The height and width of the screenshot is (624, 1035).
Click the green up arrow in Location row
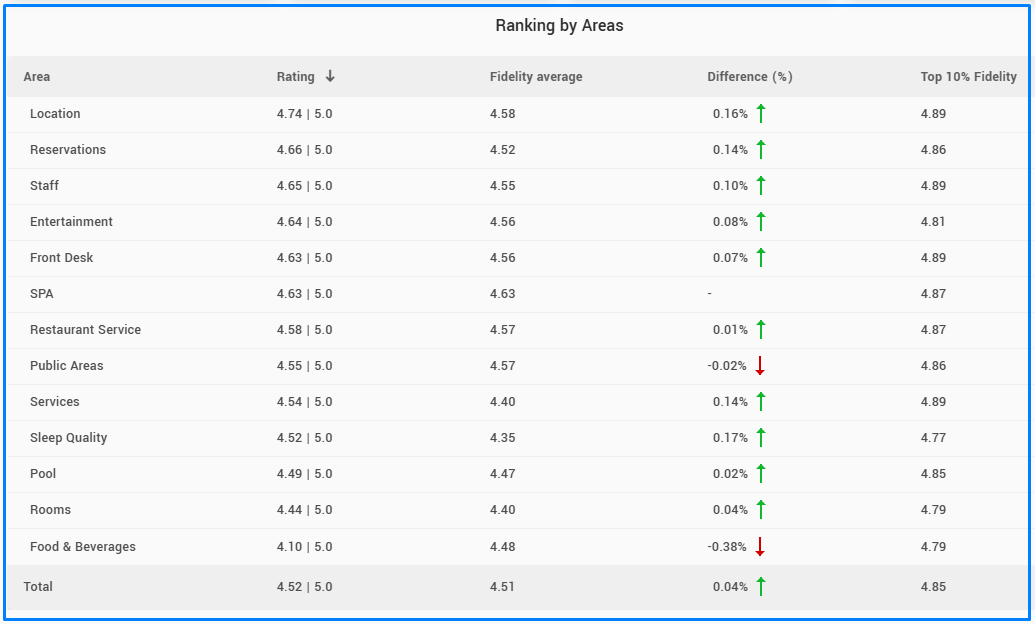pyautogui.click(x=760, y=114)
